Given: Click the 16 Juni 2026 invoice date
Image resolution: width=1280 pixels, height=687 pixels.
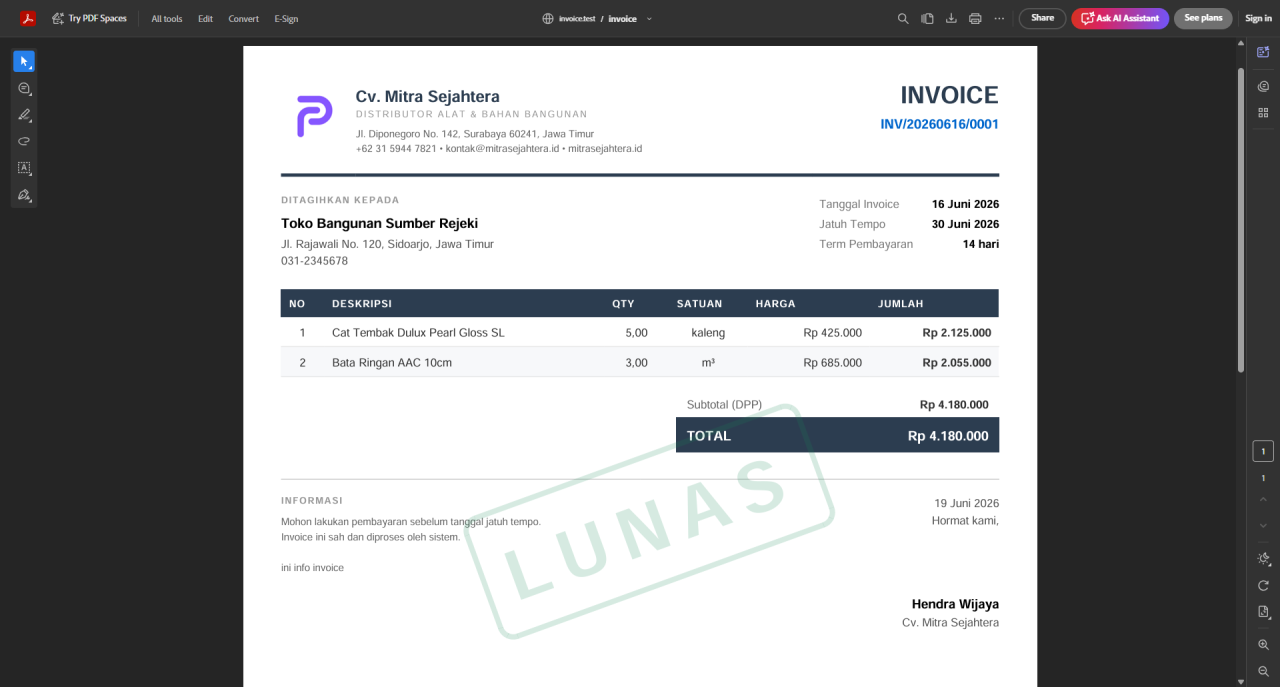Looking at the screenshot, I should point(965,204).
